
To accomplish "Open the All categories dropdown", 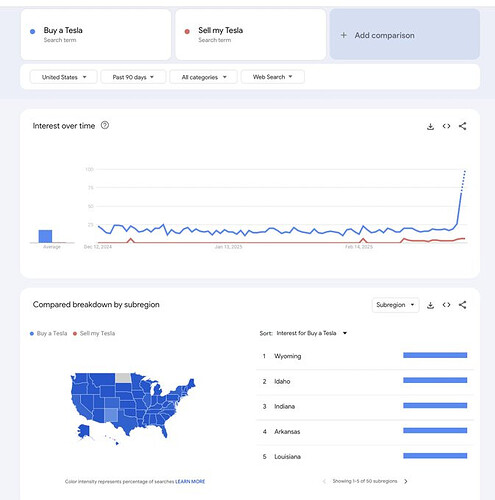I will point(204,77).
